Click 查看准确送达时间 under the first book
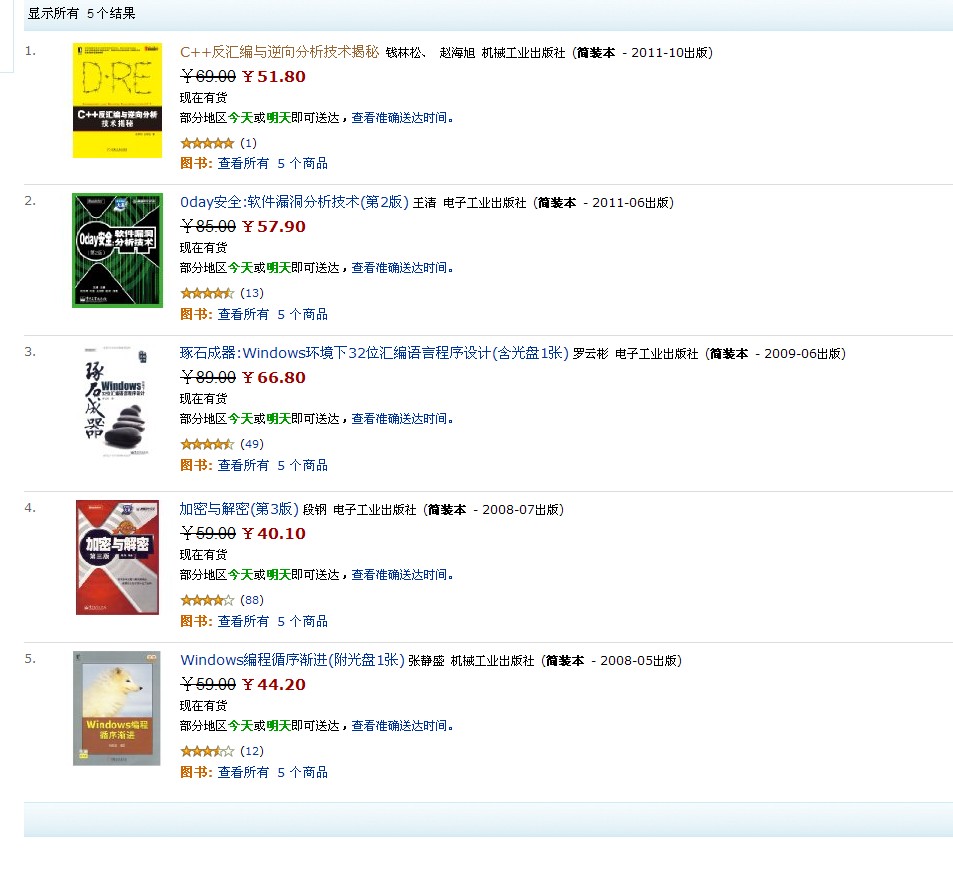Screen dimensions: 953x872 [399, 118]
